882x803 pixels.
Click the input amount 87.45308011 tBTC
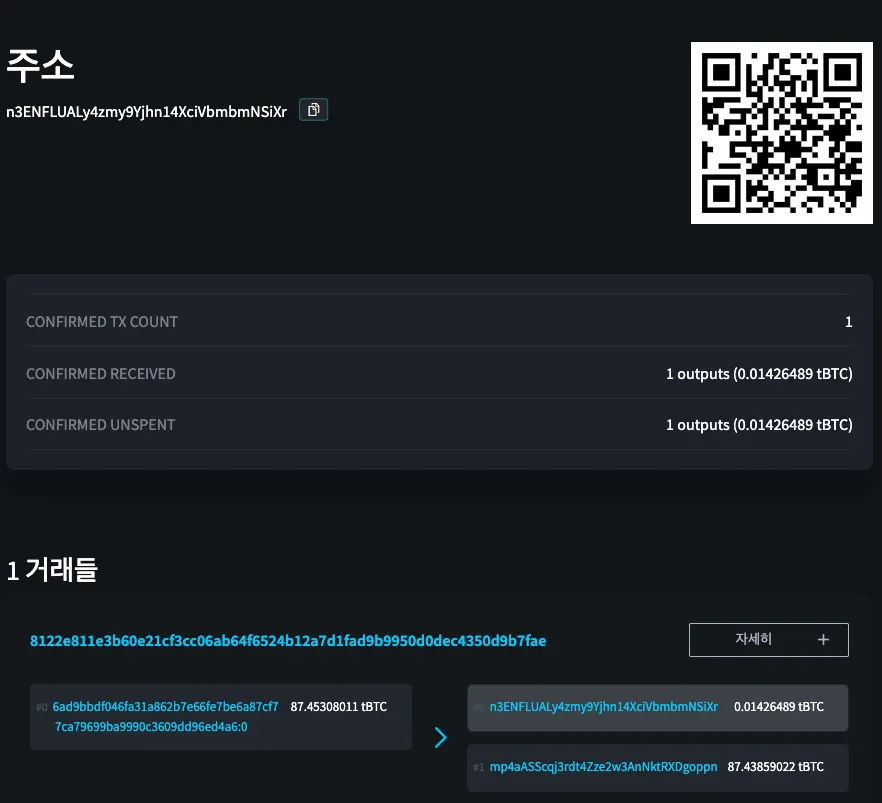point(339,706)
